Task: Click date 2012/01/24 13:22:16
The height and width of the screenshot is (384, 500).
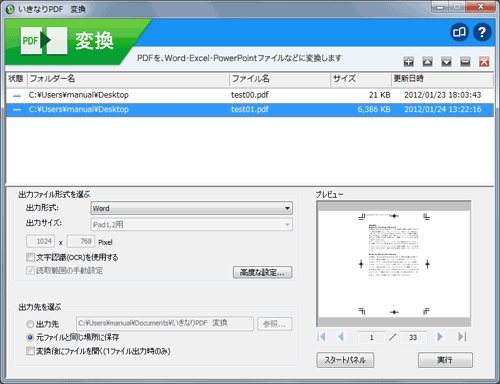Action: 443,110
